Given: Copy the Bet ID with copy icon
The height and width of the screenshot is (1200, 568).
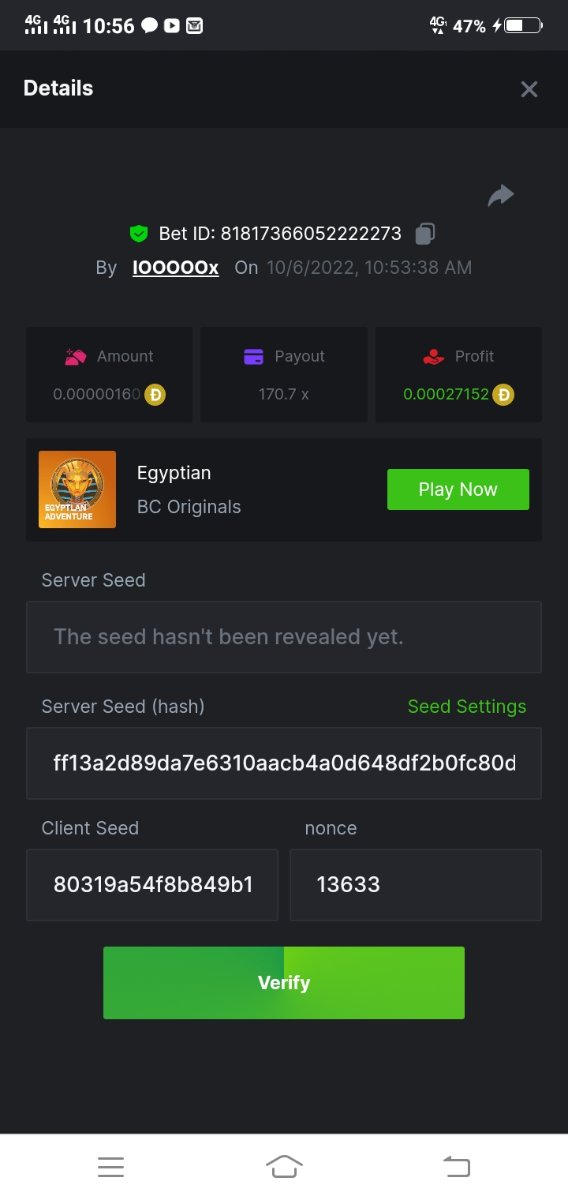Looking at the screenshot, I should tap(425, 234).
